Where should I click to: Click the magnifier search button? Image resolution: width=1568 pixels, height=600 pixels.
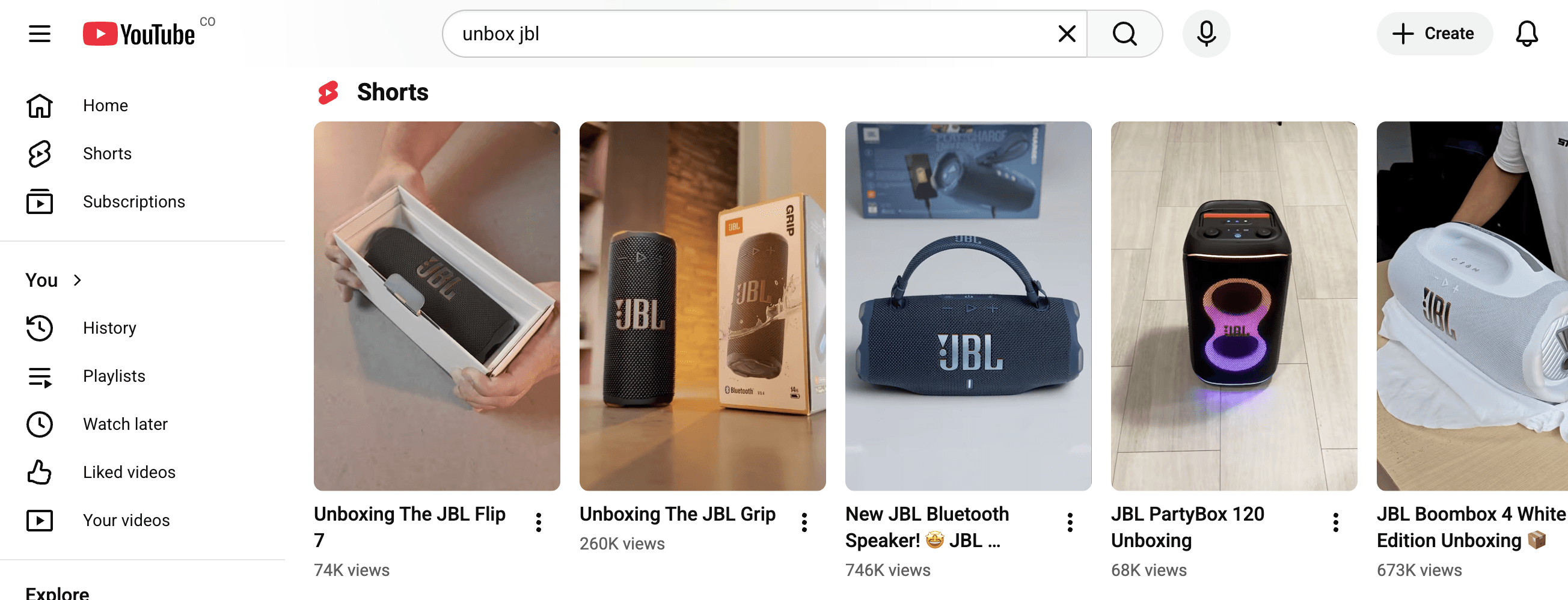[1124, 34]
